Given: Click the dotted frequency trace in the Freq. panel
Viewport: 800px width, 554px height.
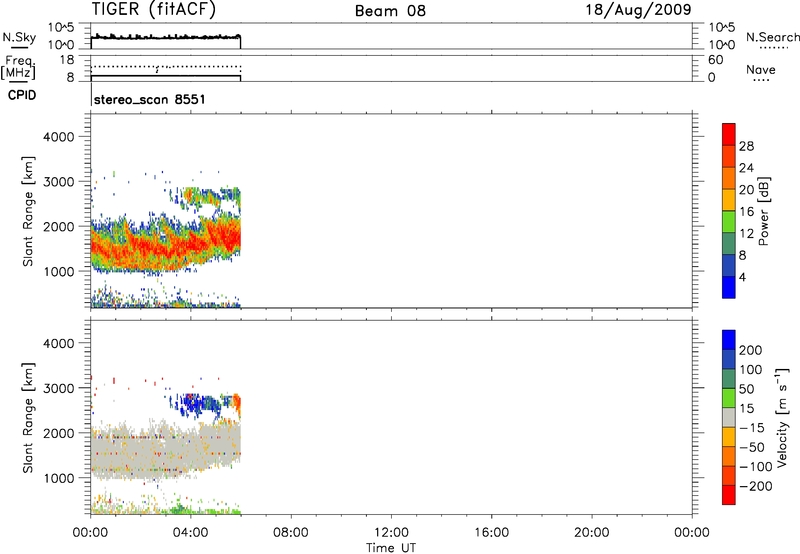Looking at the screenshot, I should tap(165, 67).
